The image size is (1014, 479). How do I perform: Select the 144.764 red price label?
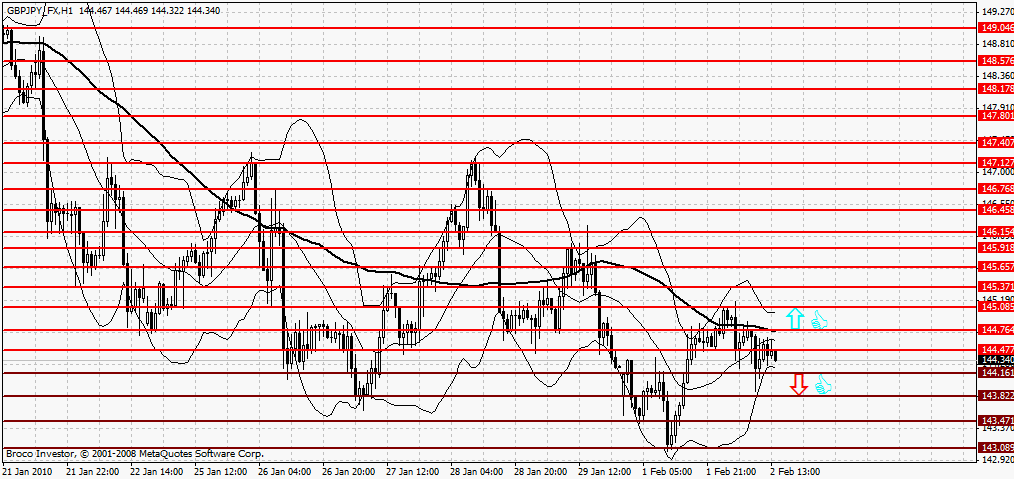click(997, 330)
